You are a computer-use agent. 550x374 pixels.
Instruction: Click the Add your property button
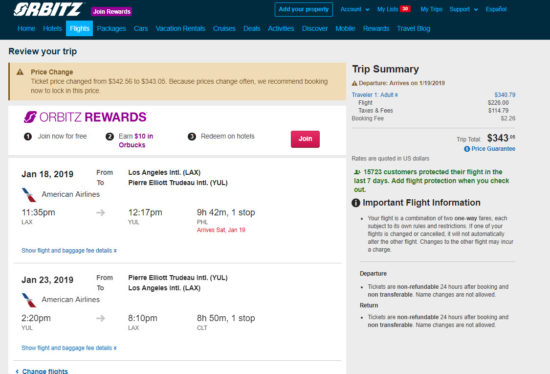click(x=303, y=9)
